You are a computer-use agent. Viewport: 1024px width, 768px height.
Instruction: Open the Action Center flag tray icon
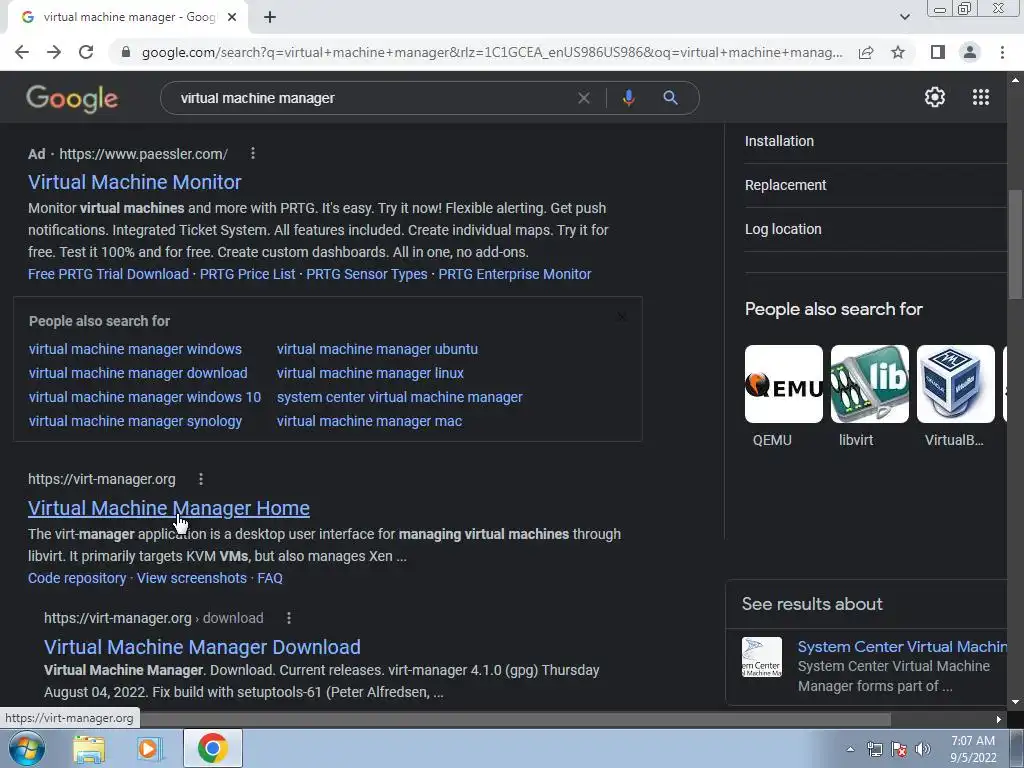click(x=899, y=749)
